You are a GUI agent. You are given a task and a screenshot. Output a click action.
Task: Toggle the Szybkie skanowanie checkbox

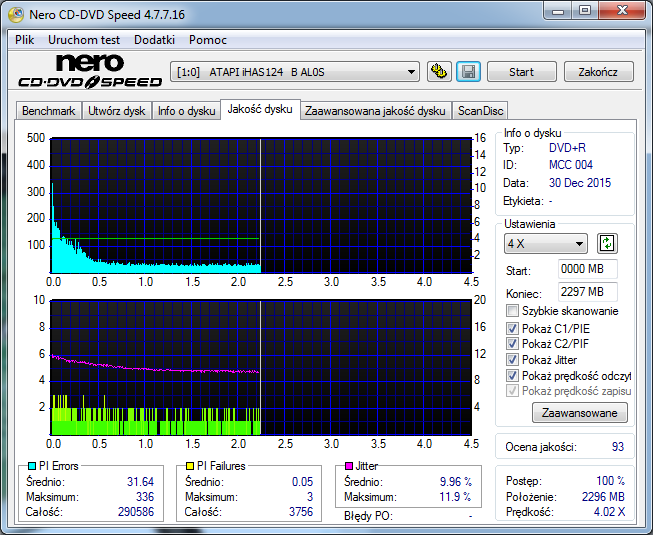pos(512,311)
